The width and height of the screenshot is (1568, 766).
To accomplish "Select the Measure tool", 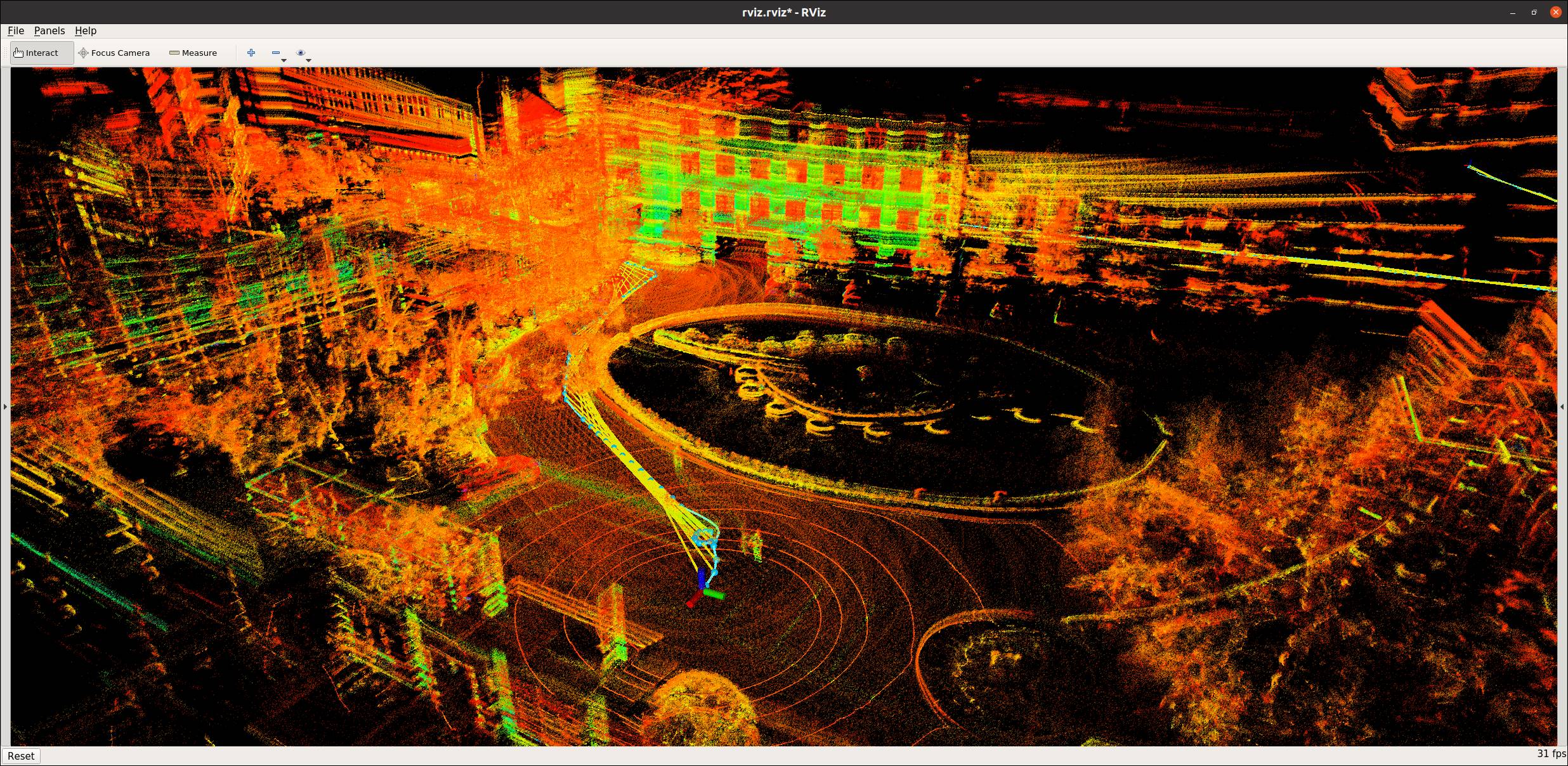I will [193, 53].
